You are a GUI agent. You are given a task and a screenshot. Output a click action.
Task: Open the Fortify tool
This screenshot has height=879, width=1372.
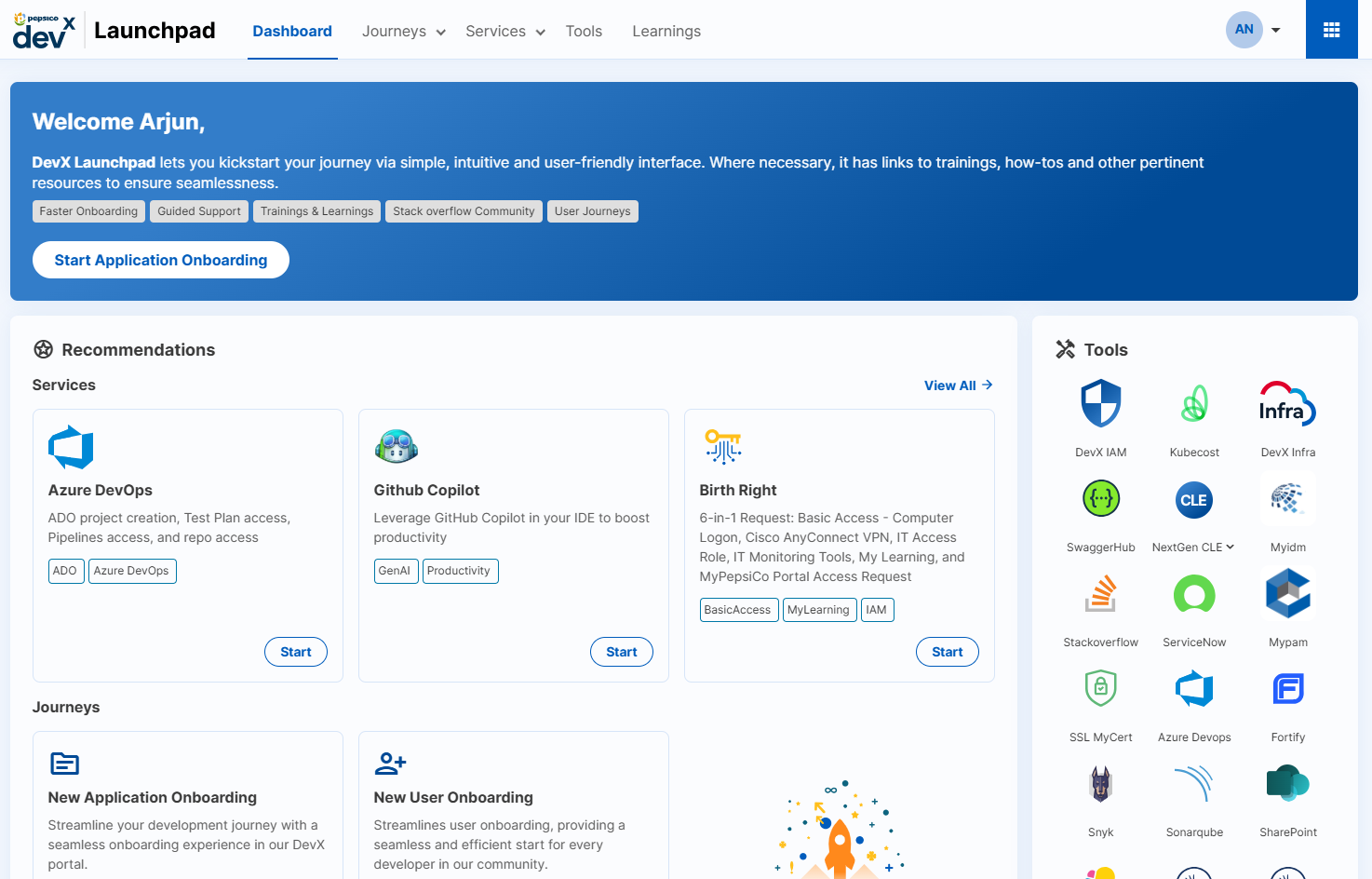tap(1288, 689)
